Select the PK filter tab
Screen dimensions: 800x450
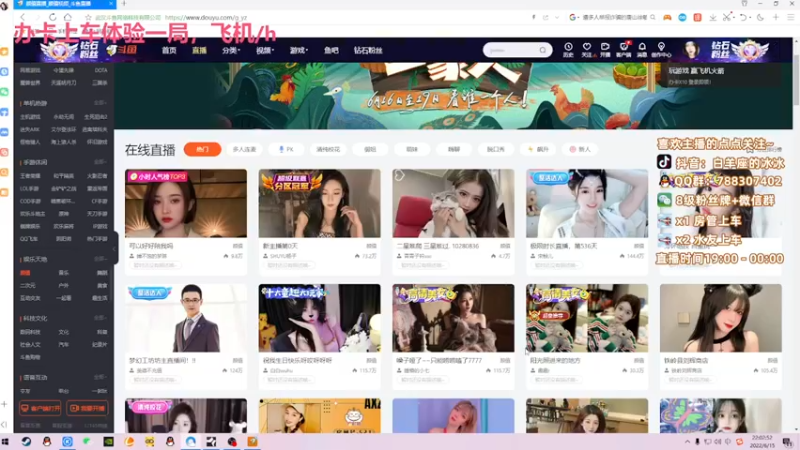tap(286, 149)
